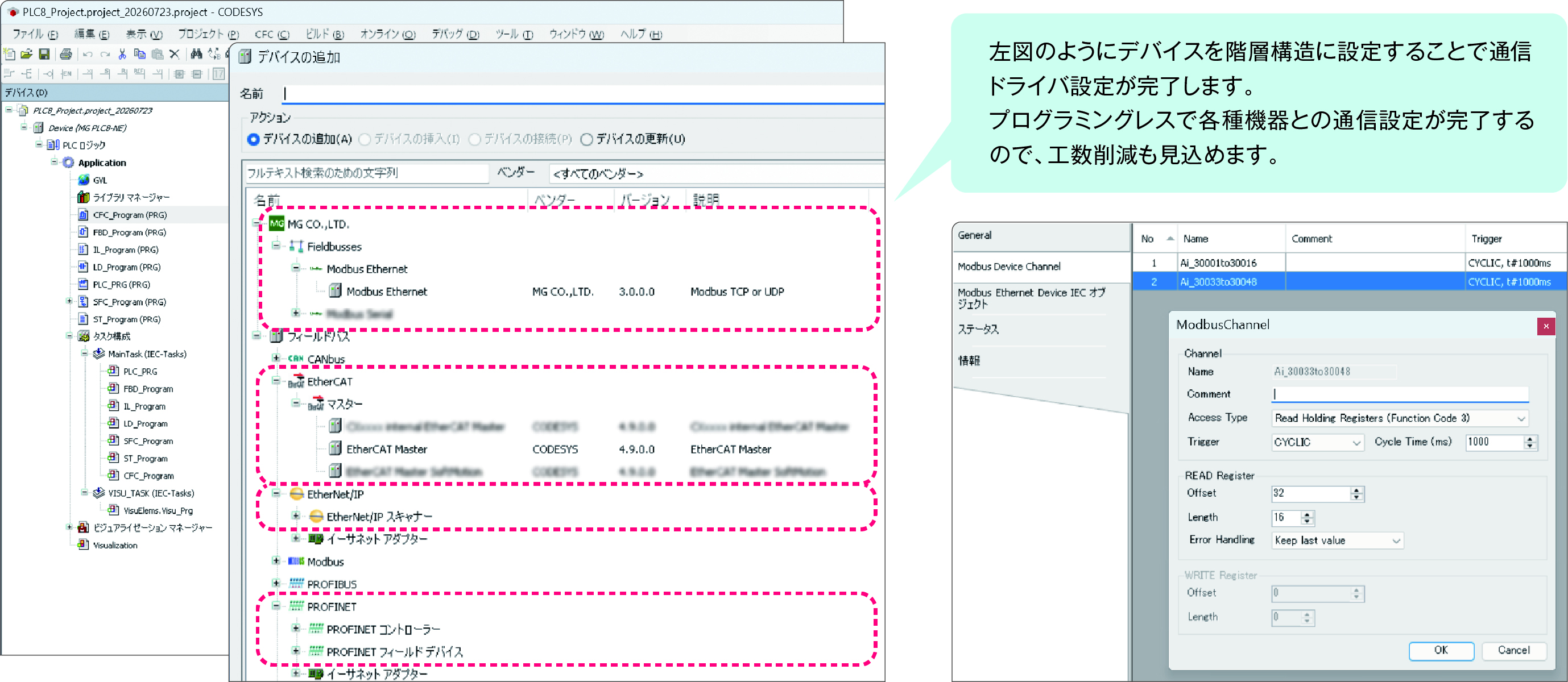Image resolution: width=1568 pixels, height=682 pixels.
Task: Click the Copy toolbar icon
Action: (139, 54)
